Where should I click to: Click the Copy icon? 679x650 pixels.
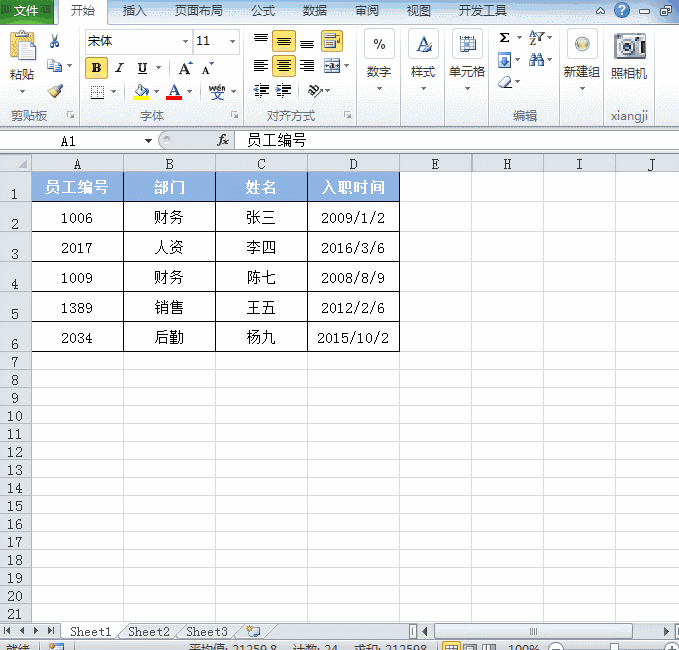(55, 66)
